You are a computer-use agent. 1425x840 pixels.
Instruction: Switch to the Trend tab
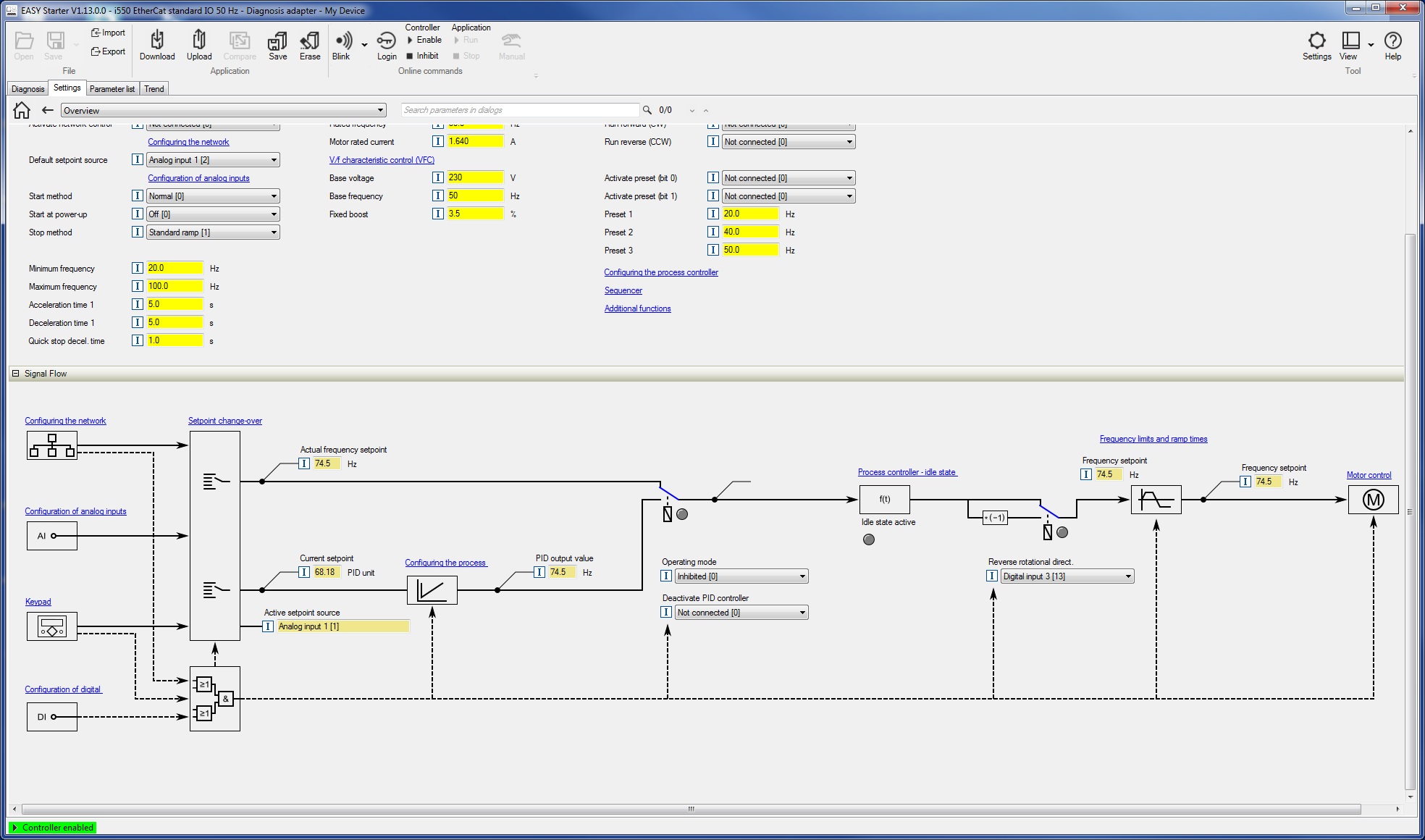[154, 89]
